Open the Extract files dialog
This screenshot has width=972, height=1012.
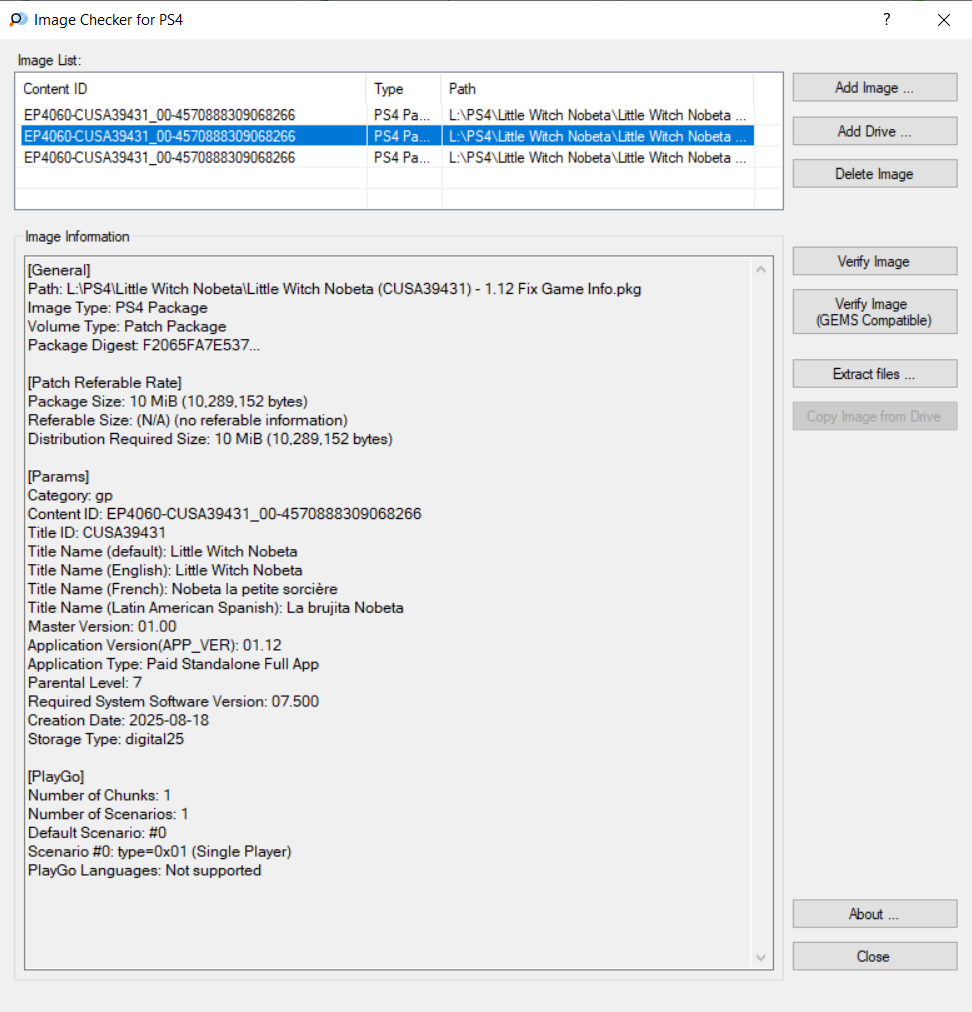coord(875,374)
